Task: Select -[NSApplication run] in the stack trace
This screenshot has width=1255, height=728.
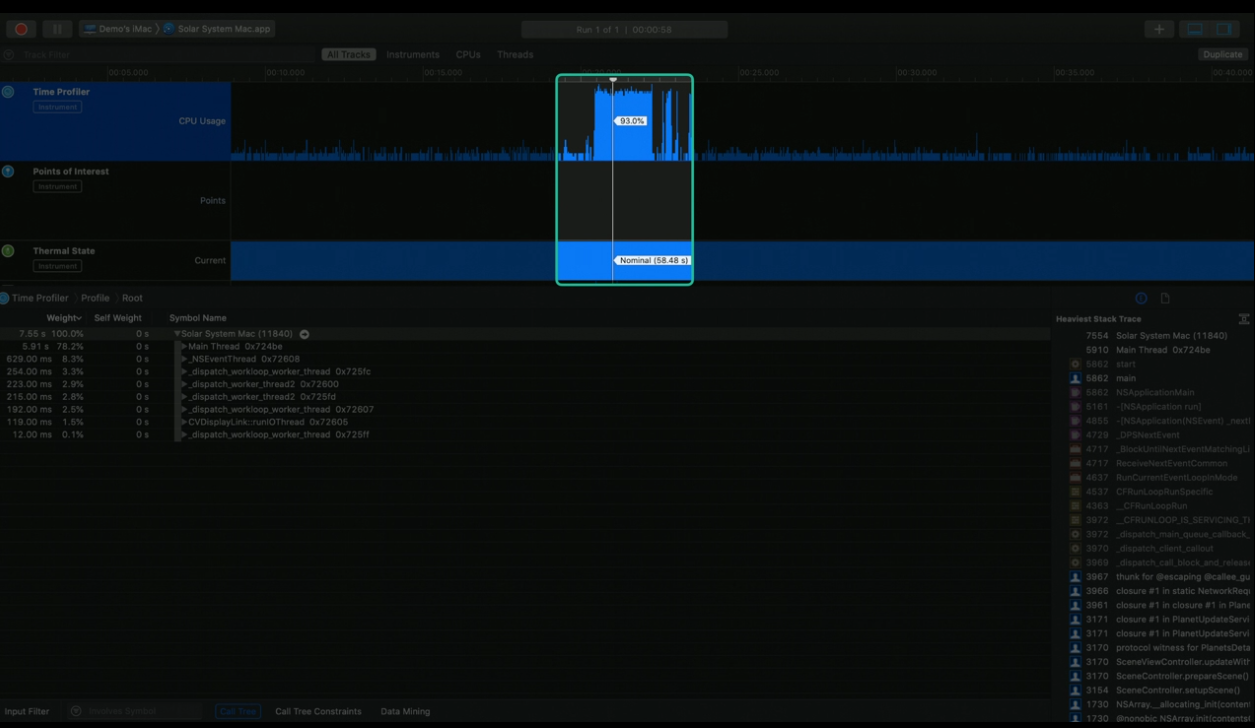Action: (1160, 407)
